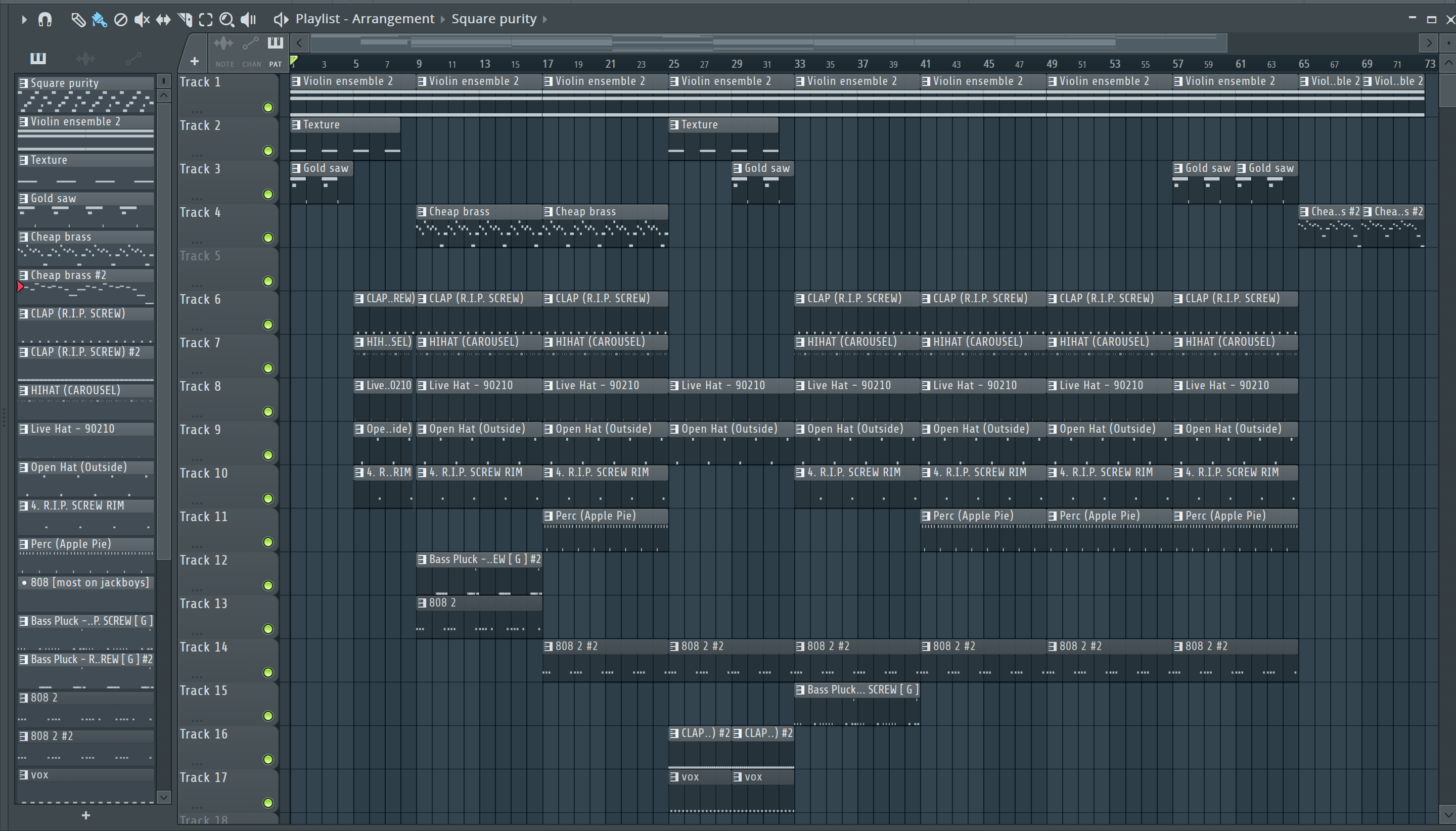Select the Paint brush tool
Screen dimensions: 1456x831
99,20
